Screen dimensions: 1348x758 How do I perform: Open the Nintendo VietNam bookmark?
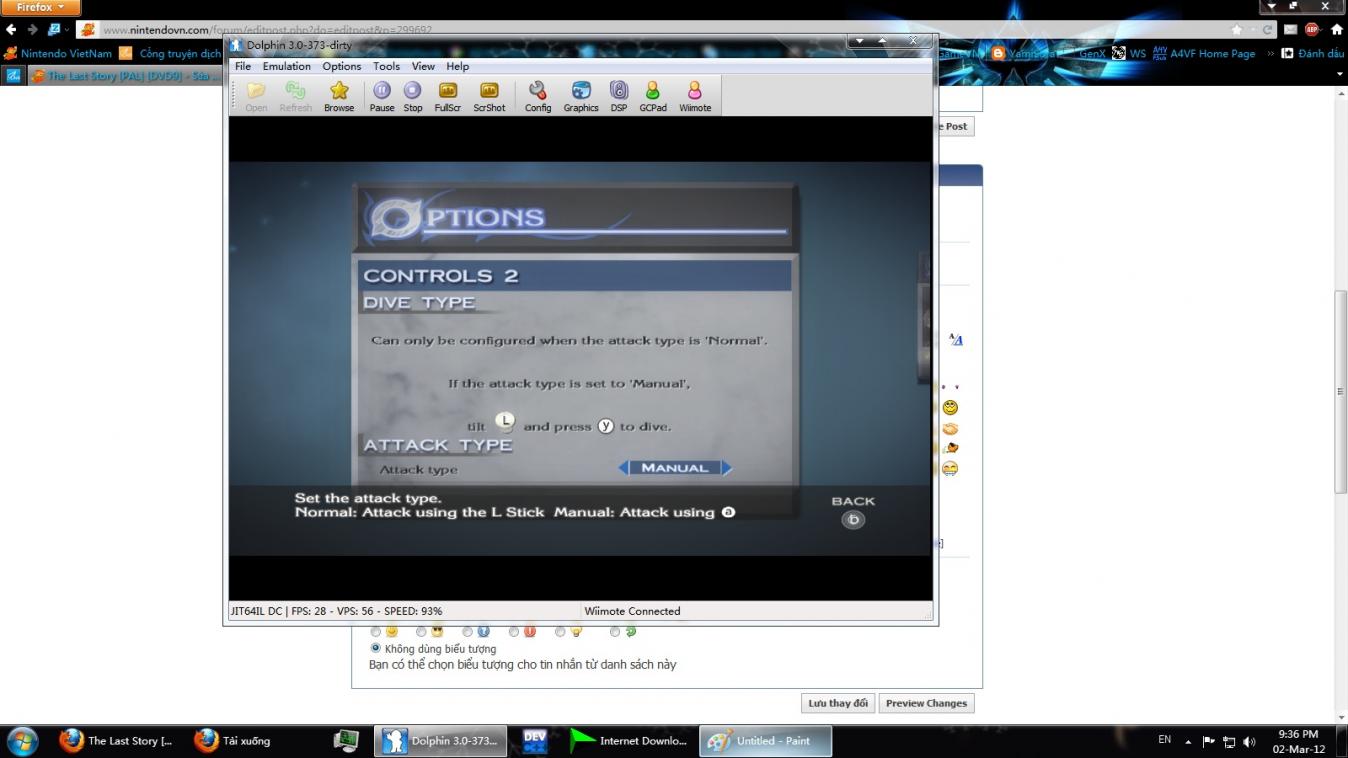58,53
